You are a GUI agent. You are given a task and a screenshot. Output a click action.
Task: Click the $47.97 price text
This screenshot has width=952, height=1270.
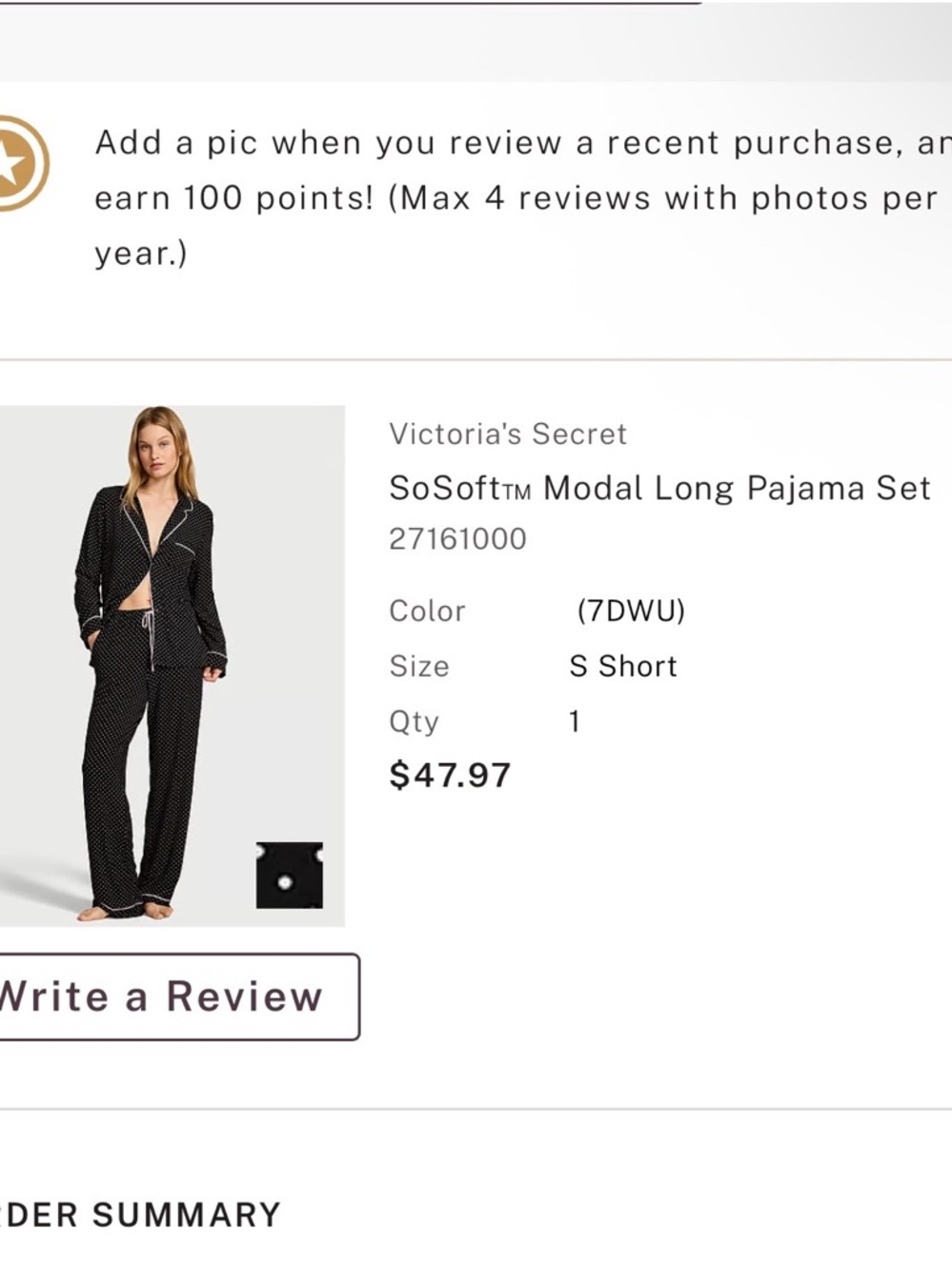450,776
